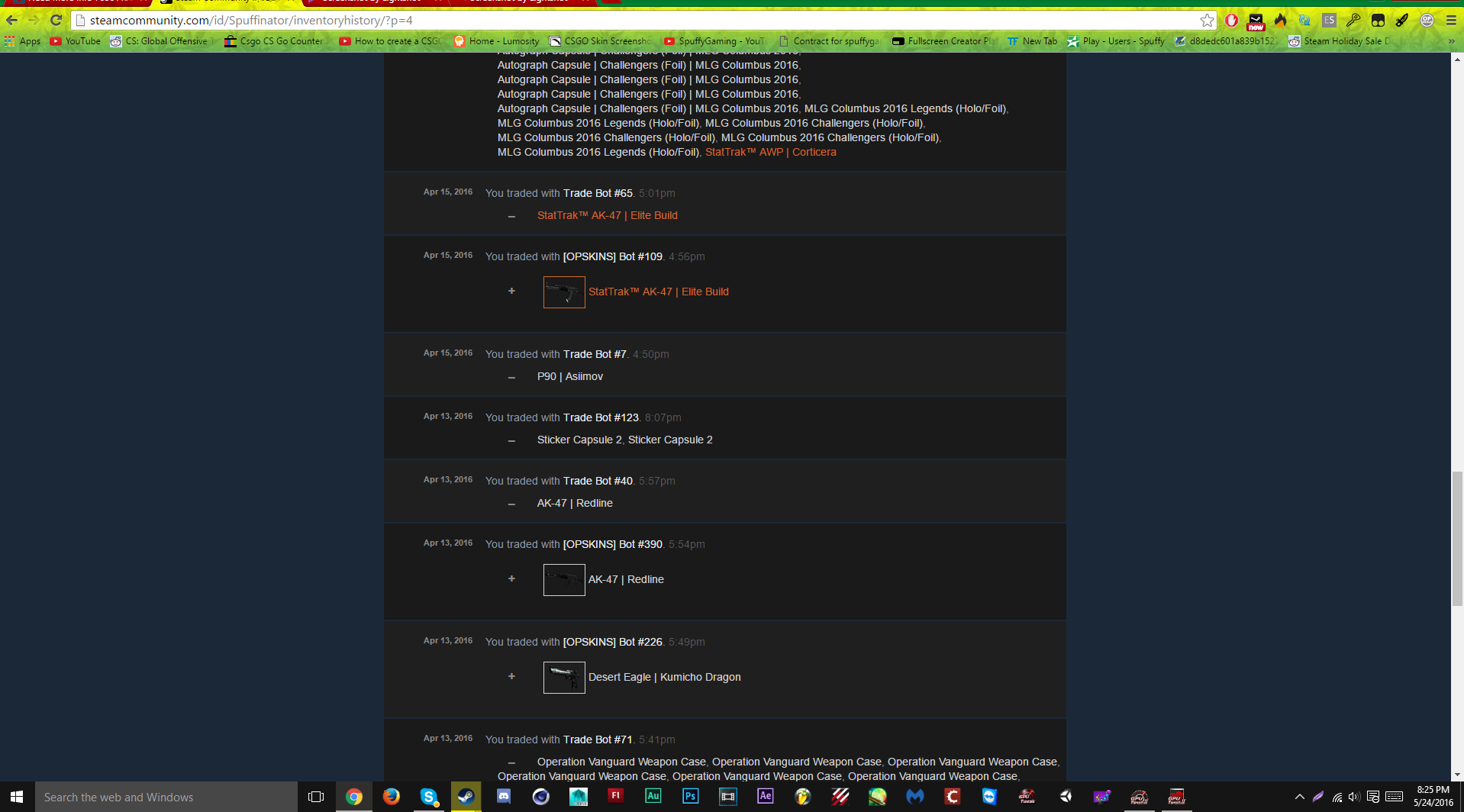This screenshot has width=1464, height=812.
Task: Open the Chrome hamburger menu
Action: [1451, 21]
